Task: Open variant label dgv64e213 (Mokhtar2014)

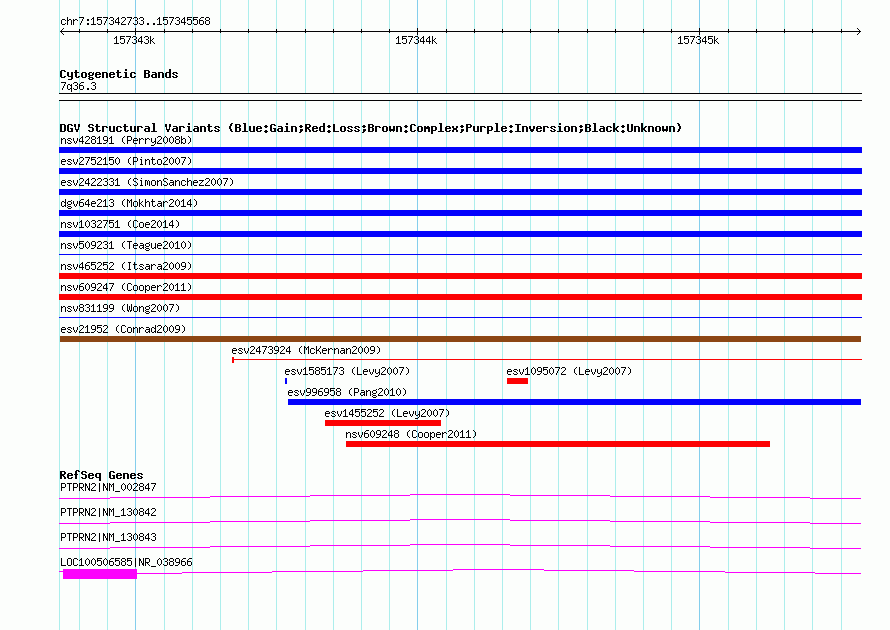Action: click(x=129, y=203)
